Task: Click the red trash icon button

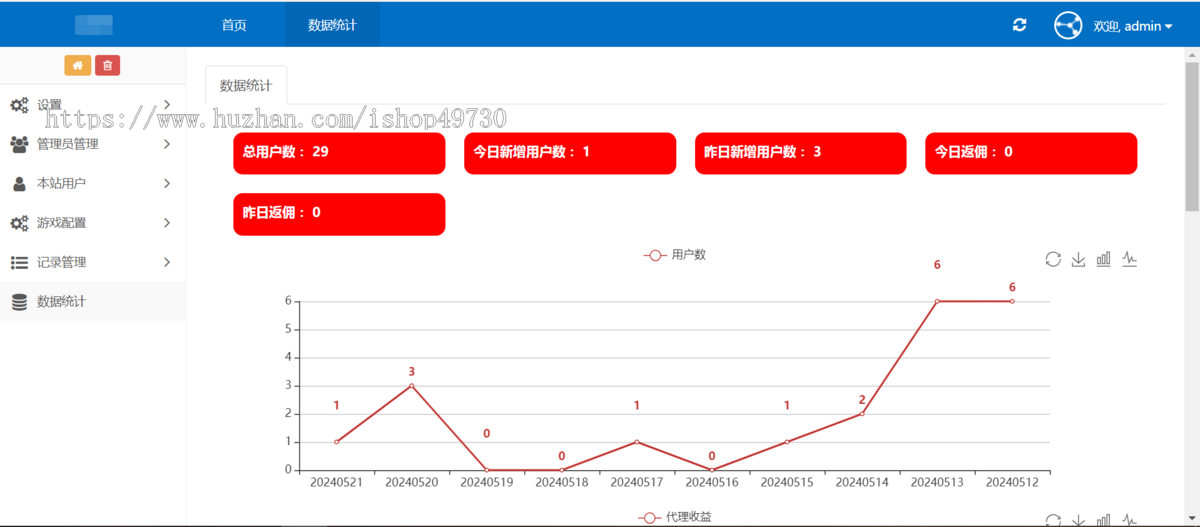Action: point(108,65)
